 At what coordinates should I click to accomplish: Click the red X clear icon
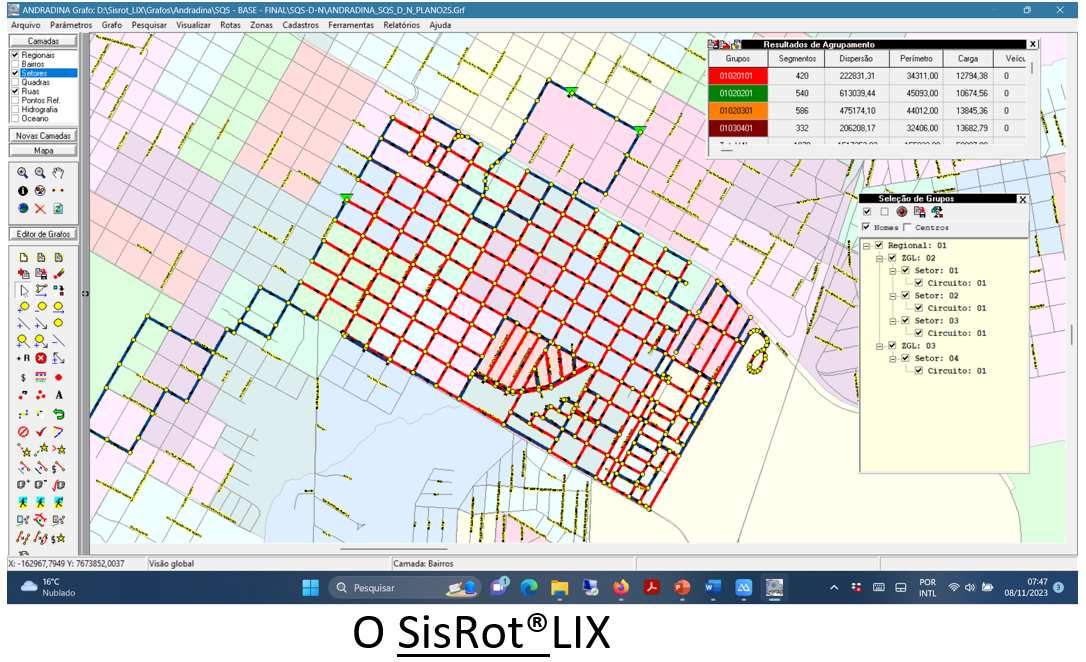click(x=40, y=208)
